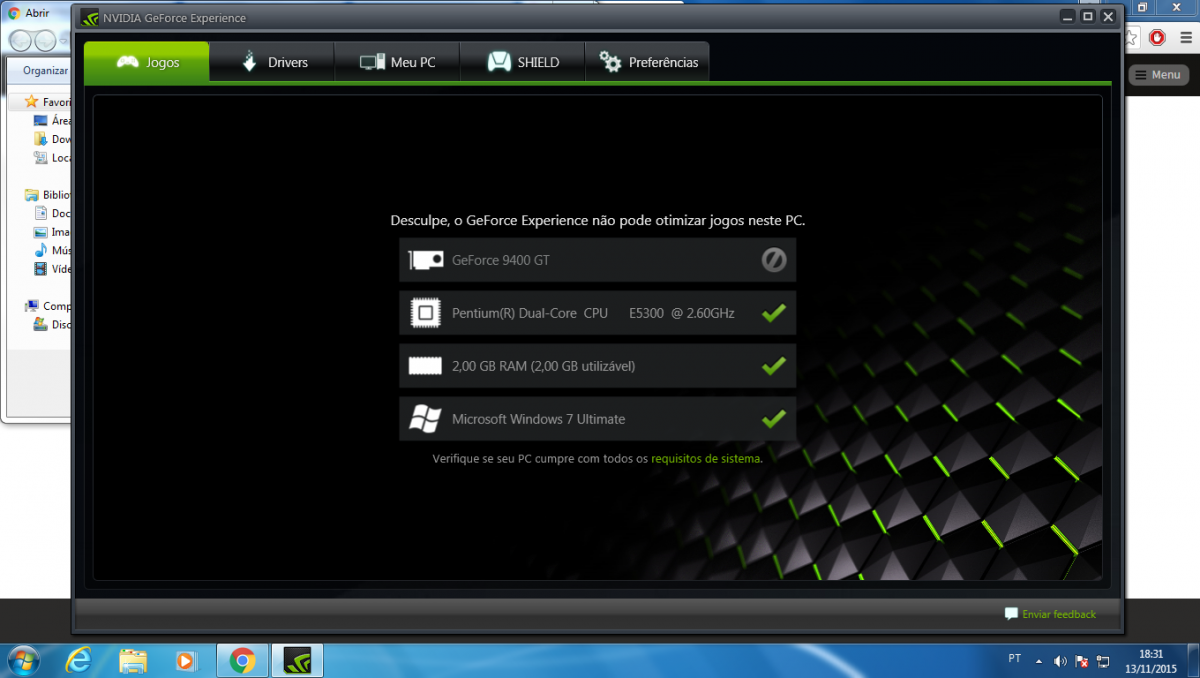Select the Meu PC tab
Screen dimensions: 1200x678
point(397,62)
